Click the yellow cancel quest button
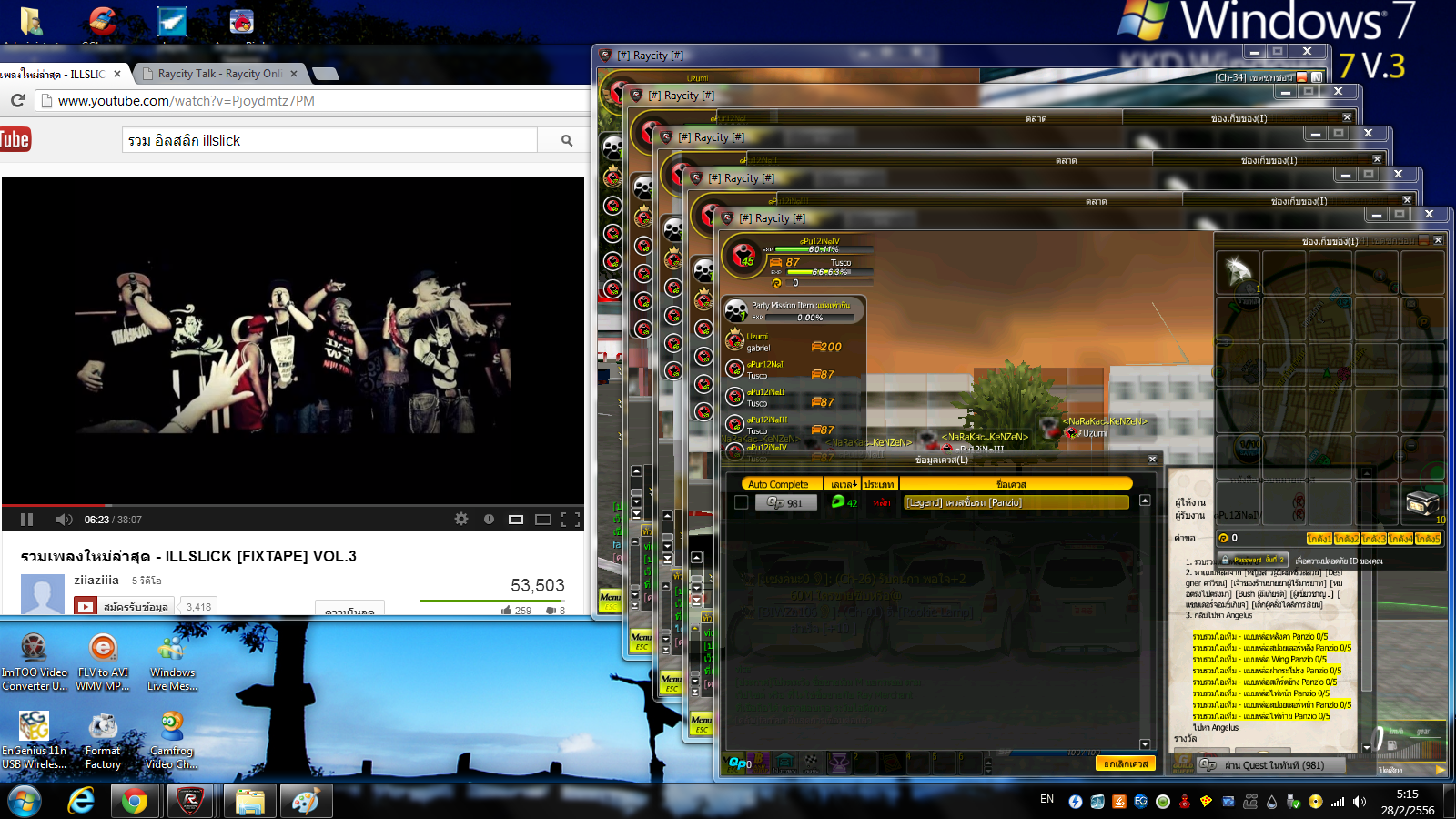The image size is (1456, 819). coord(1127,763)
